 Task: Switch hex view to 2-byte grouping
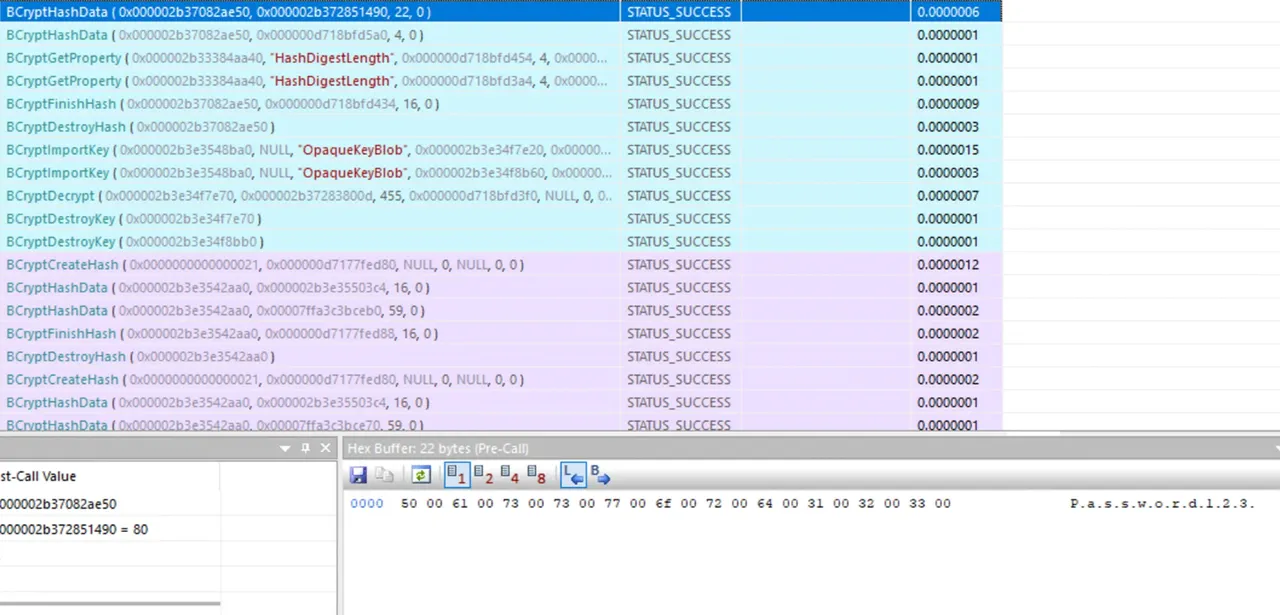[x=484, y=474]
